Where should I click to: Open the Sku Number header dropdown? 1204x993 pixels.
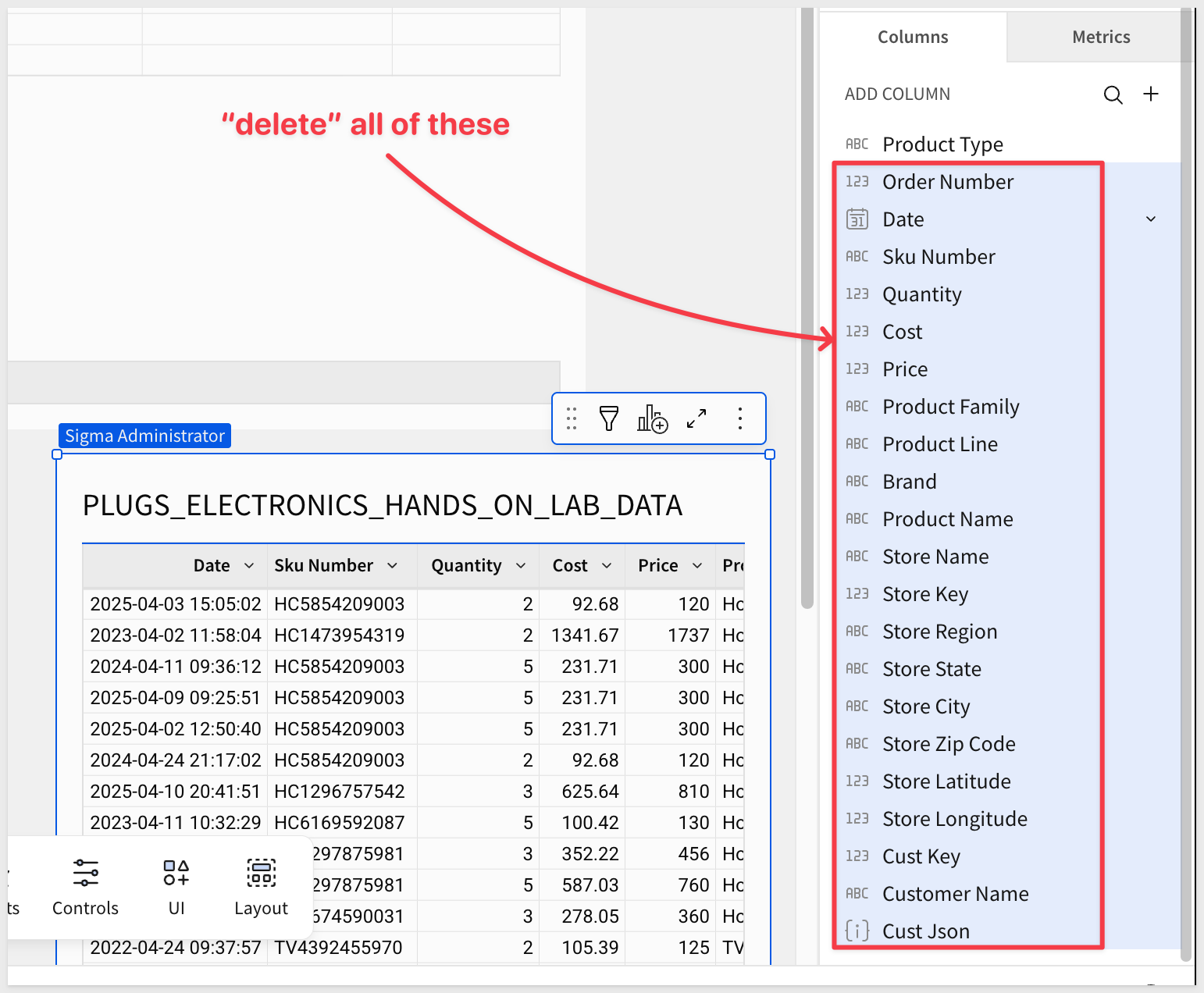click(392, 566)
